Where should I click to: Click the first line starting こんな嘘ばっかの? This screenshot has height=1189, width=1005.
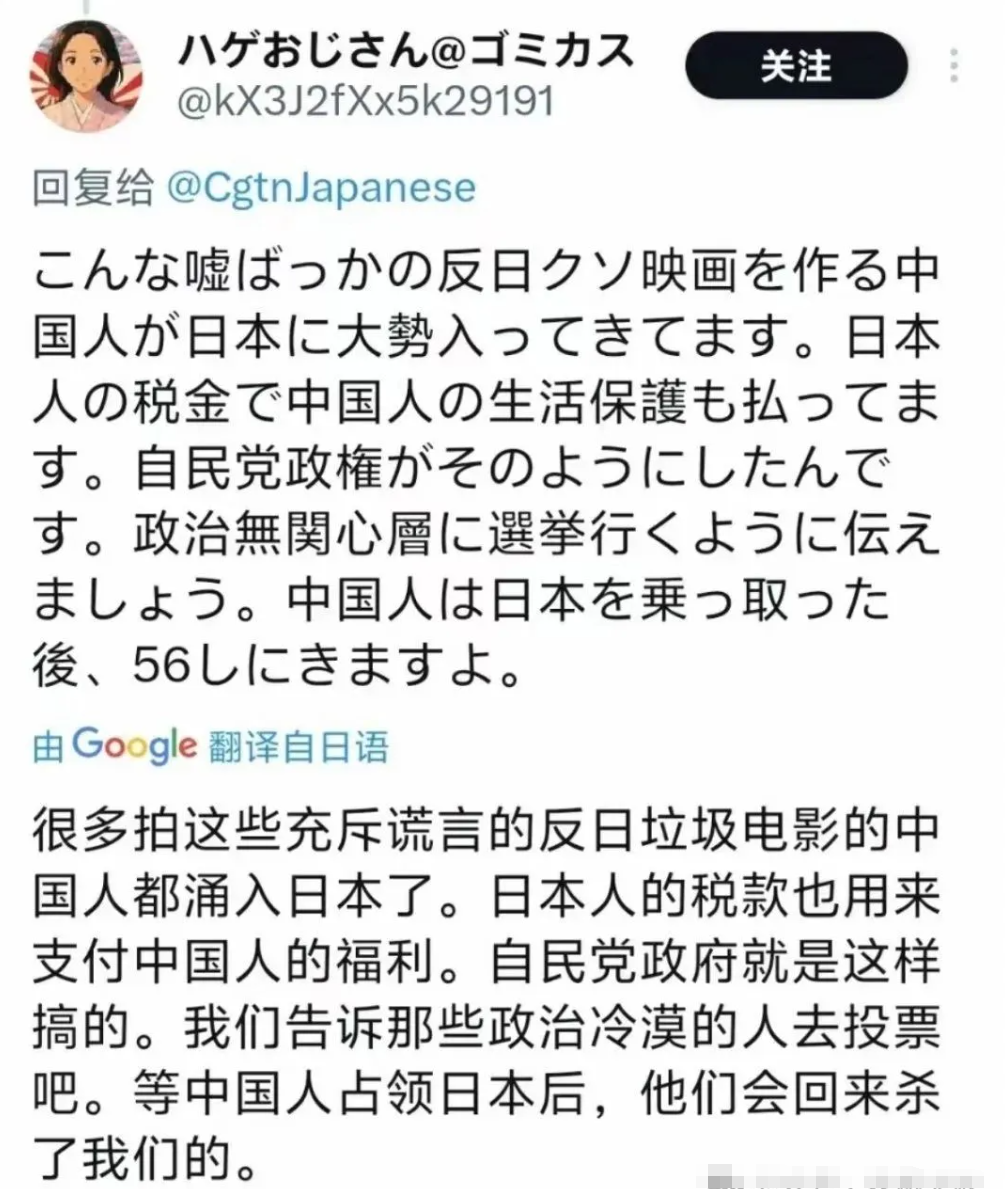[x=486, y=270]
